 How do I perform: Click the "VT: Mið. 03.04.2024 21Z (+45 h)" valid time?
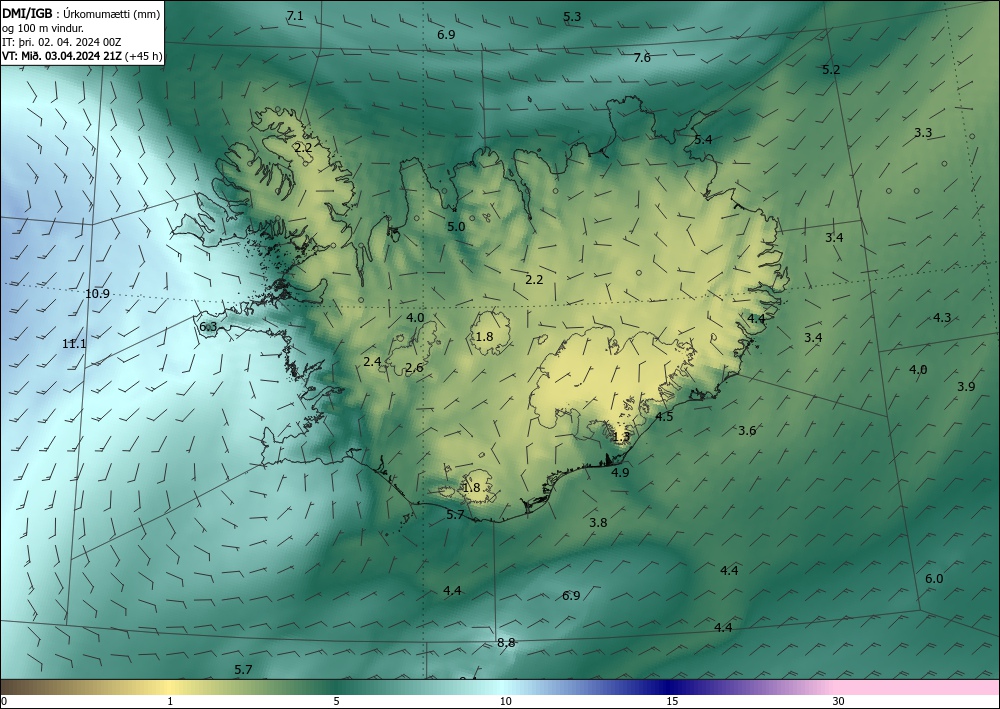(82, 56)
